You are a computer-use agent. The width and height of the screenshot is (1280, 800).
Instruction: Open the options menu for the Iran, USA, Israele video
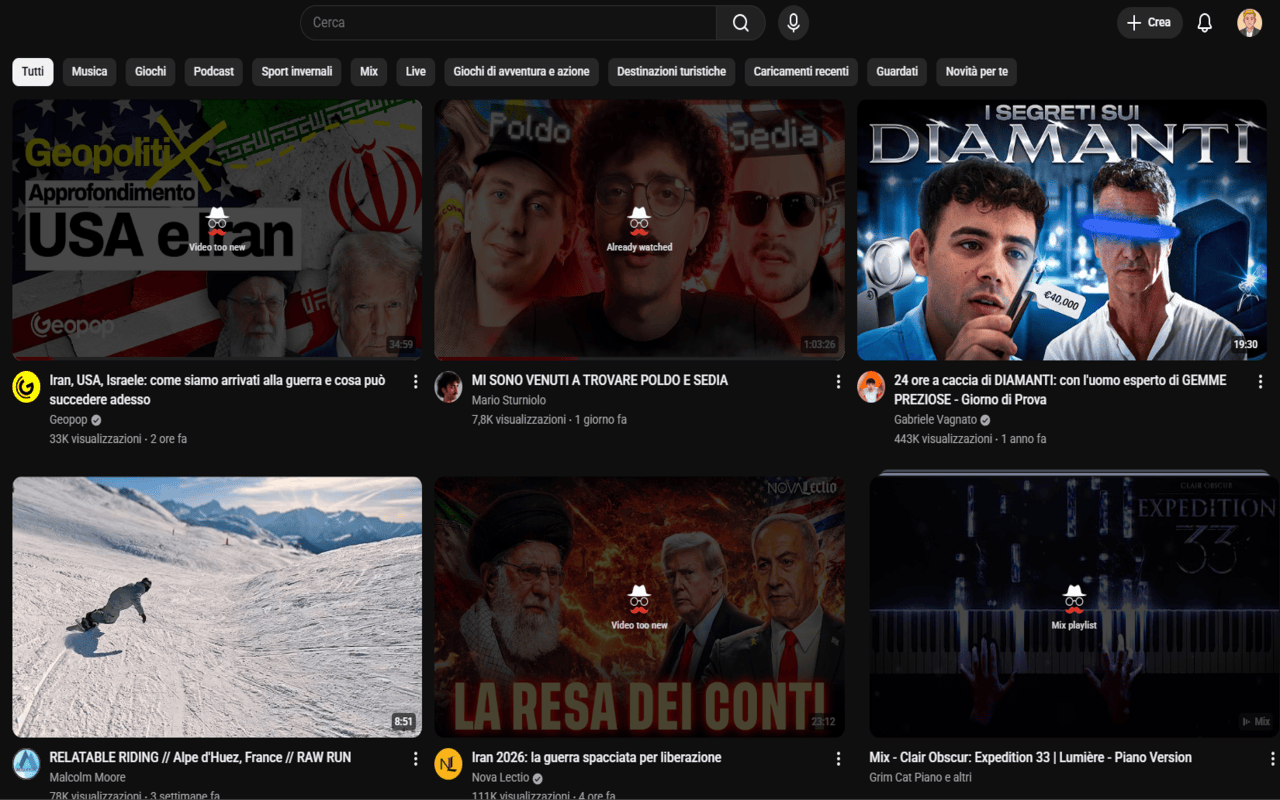coord(416,382)
